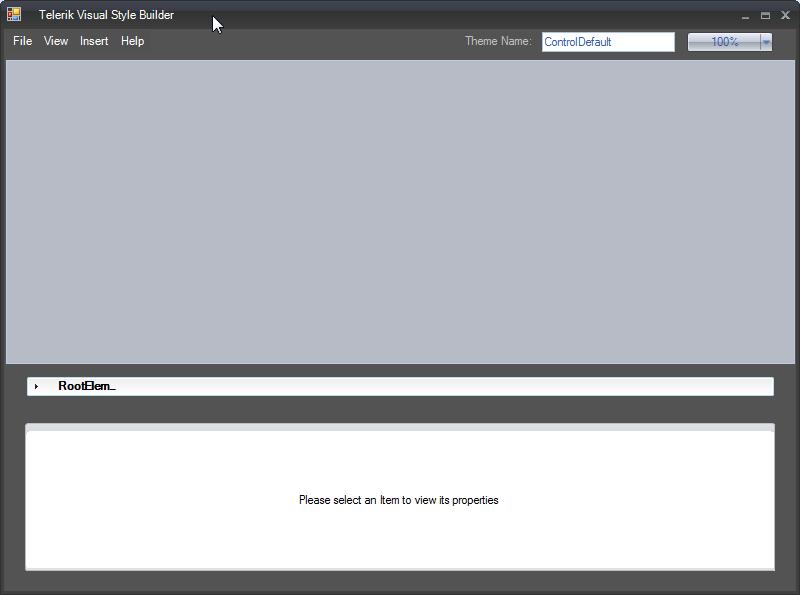
Task: Open the File menu
Action: pos(22,41)
